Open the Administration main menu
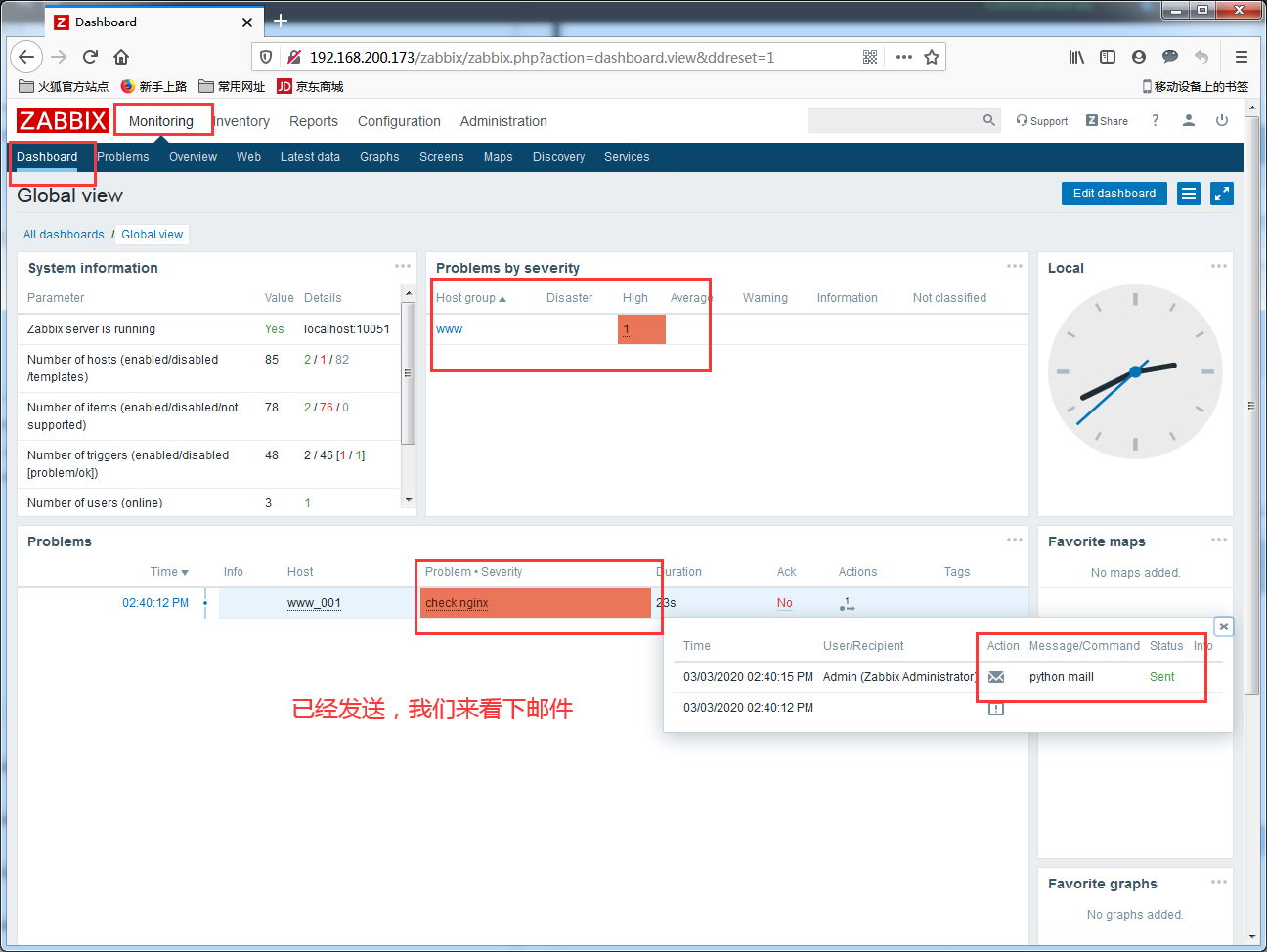The width and height of the screenshot is (1267, 952). (503, 121)
